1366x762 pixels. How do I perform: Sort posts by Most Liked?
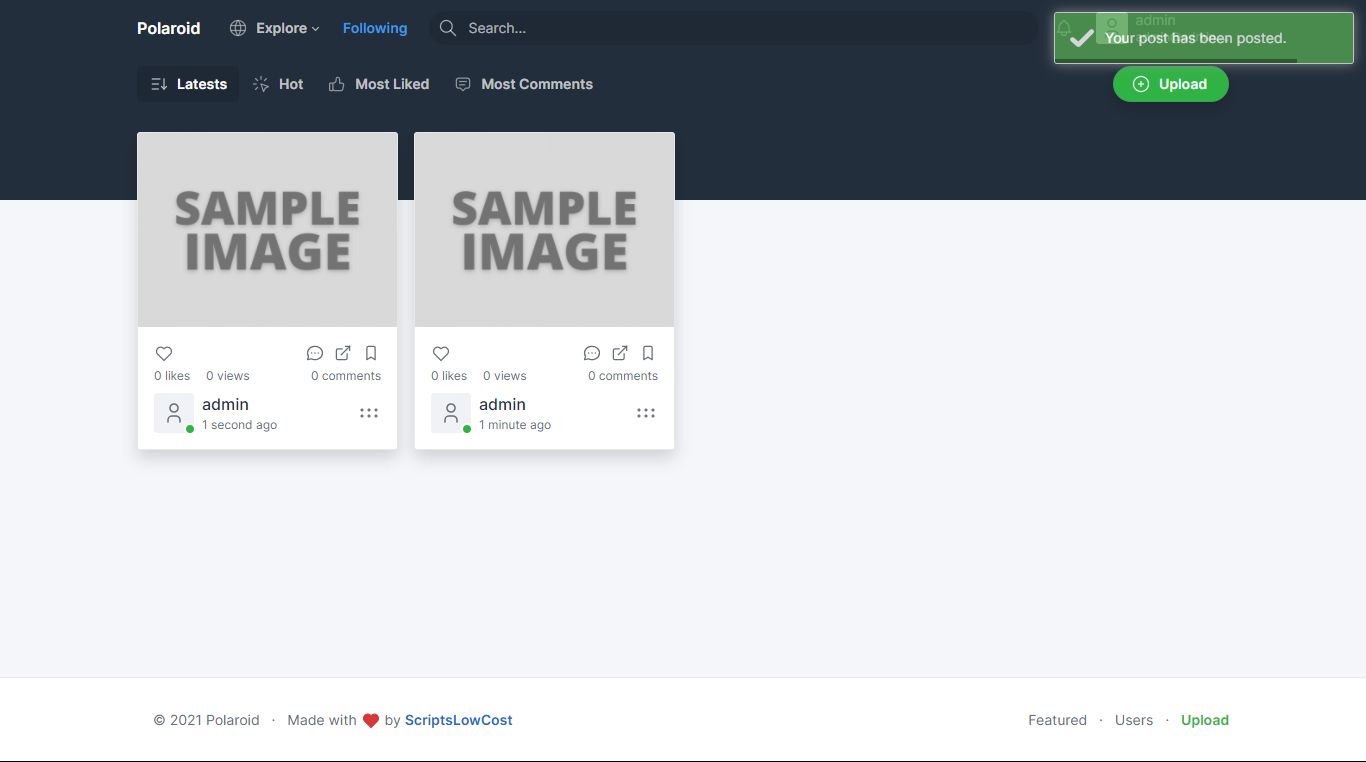(379, 84)
